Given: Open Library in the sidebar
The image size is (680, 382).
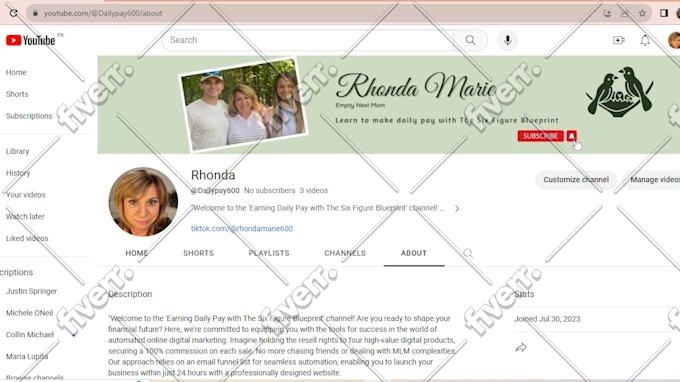Looking at the screenshot, I should [x=17, y=151].
